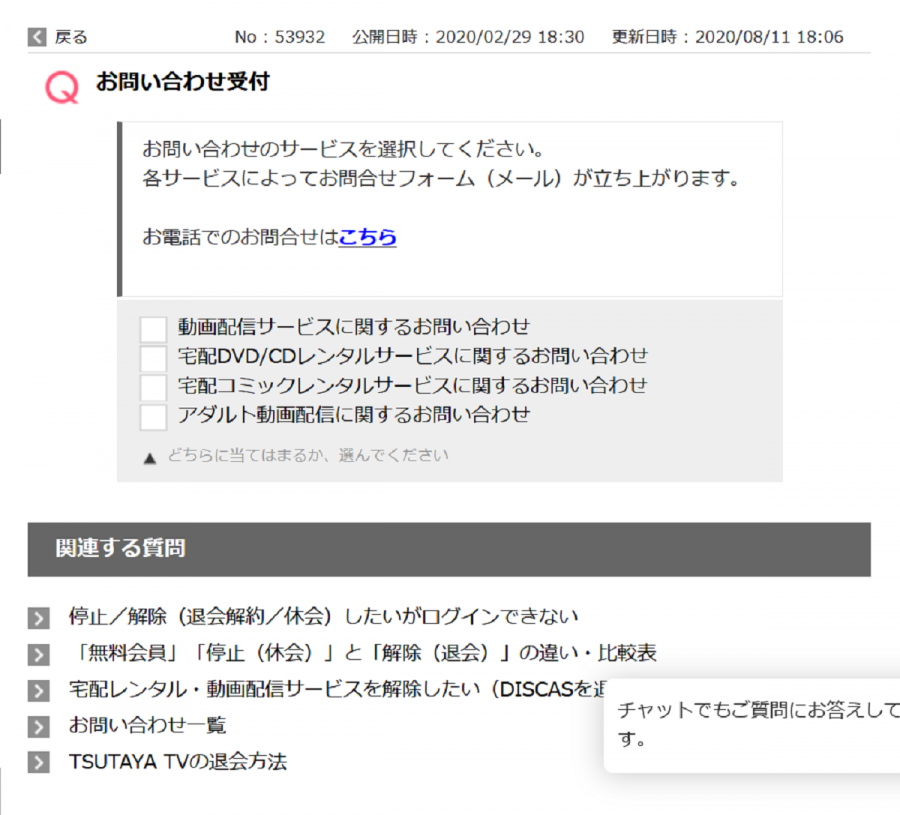This screenshot has width=900, height=815.
Task: Check 動画配信サービスに関するお問い合わせ box
Action: tap(153, 329)
